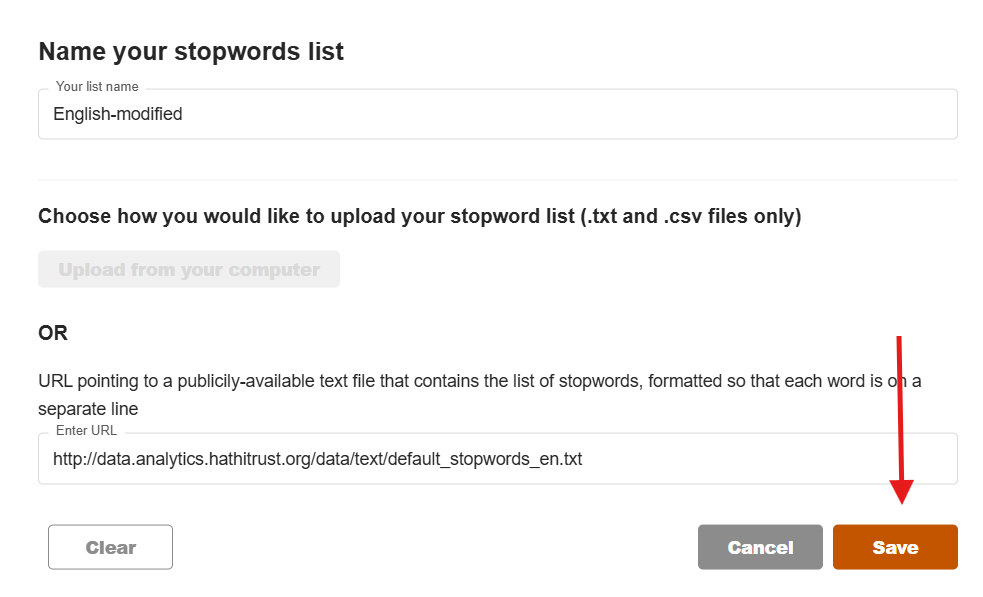Click the 'English-modified' text in name field
The width and height of the screenshot is (983, 597).
point(118,114)
